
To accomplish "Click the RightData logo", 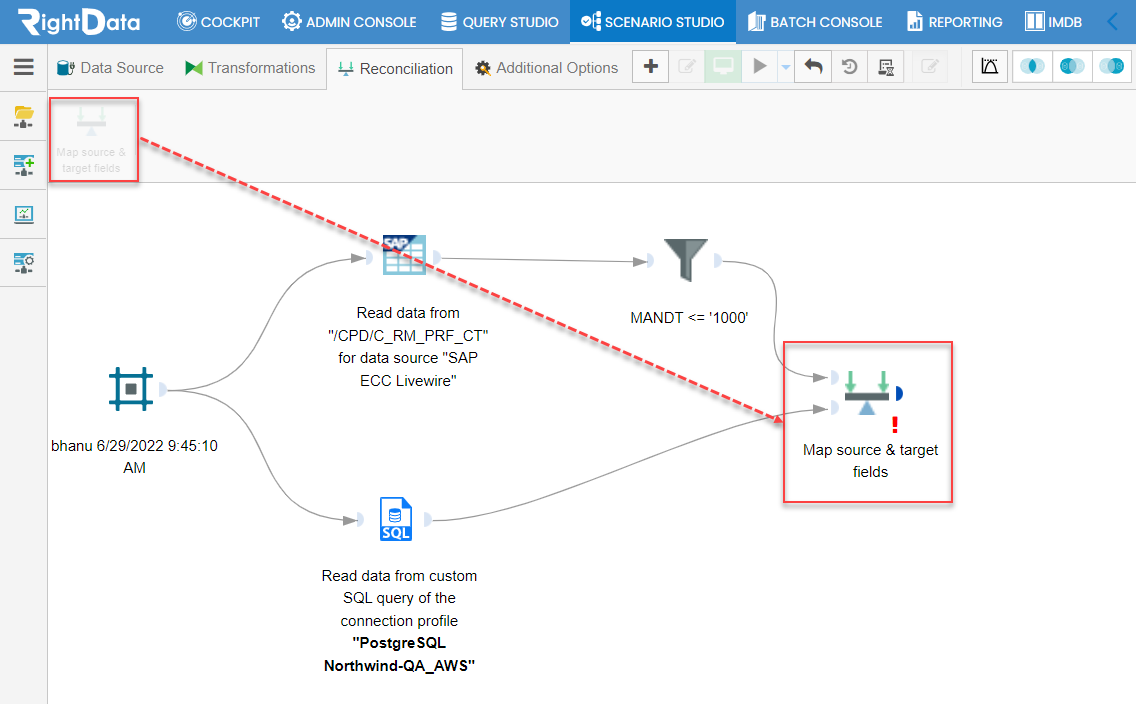I will pyautogui.click(x=78, y=22).
